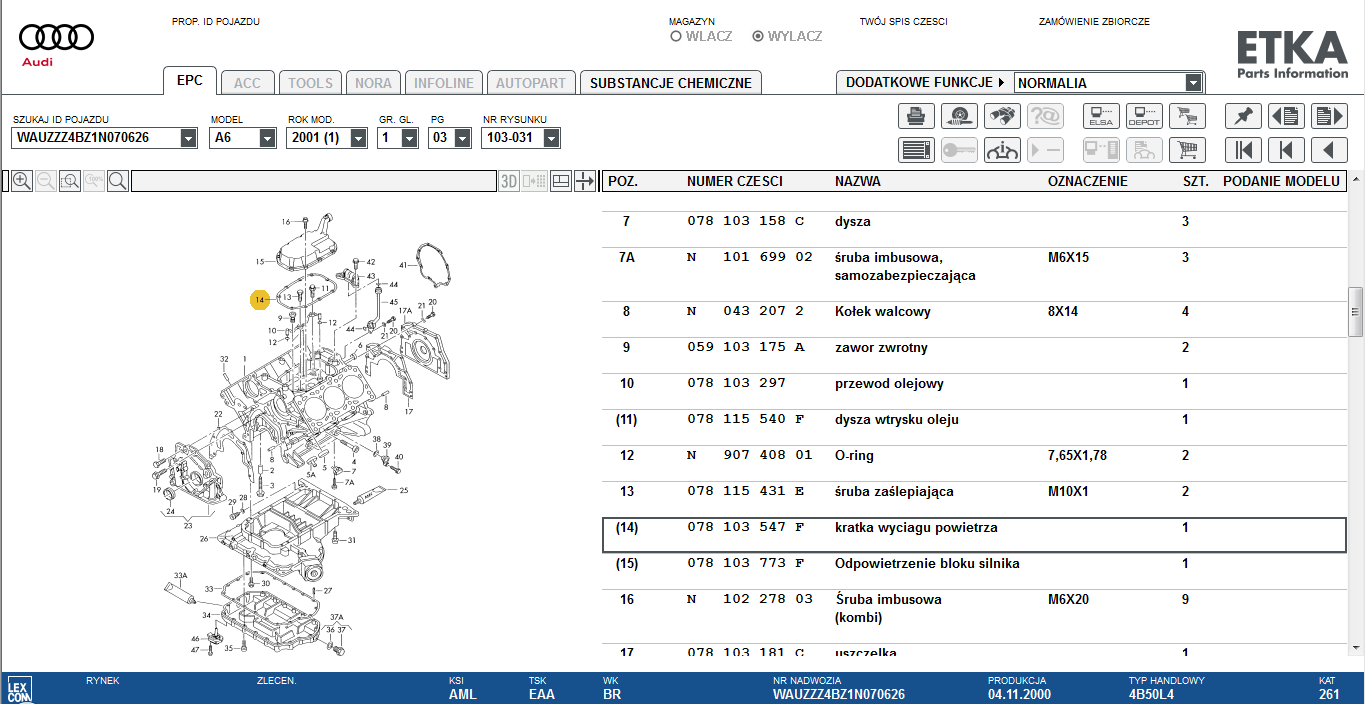Click the printer icon to print
Screen dimensions: 1366x704
point(916,116)
